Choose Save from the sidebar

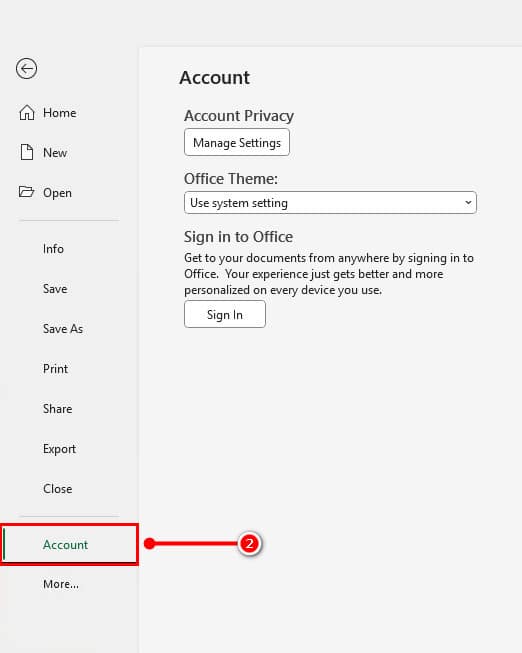55,289
